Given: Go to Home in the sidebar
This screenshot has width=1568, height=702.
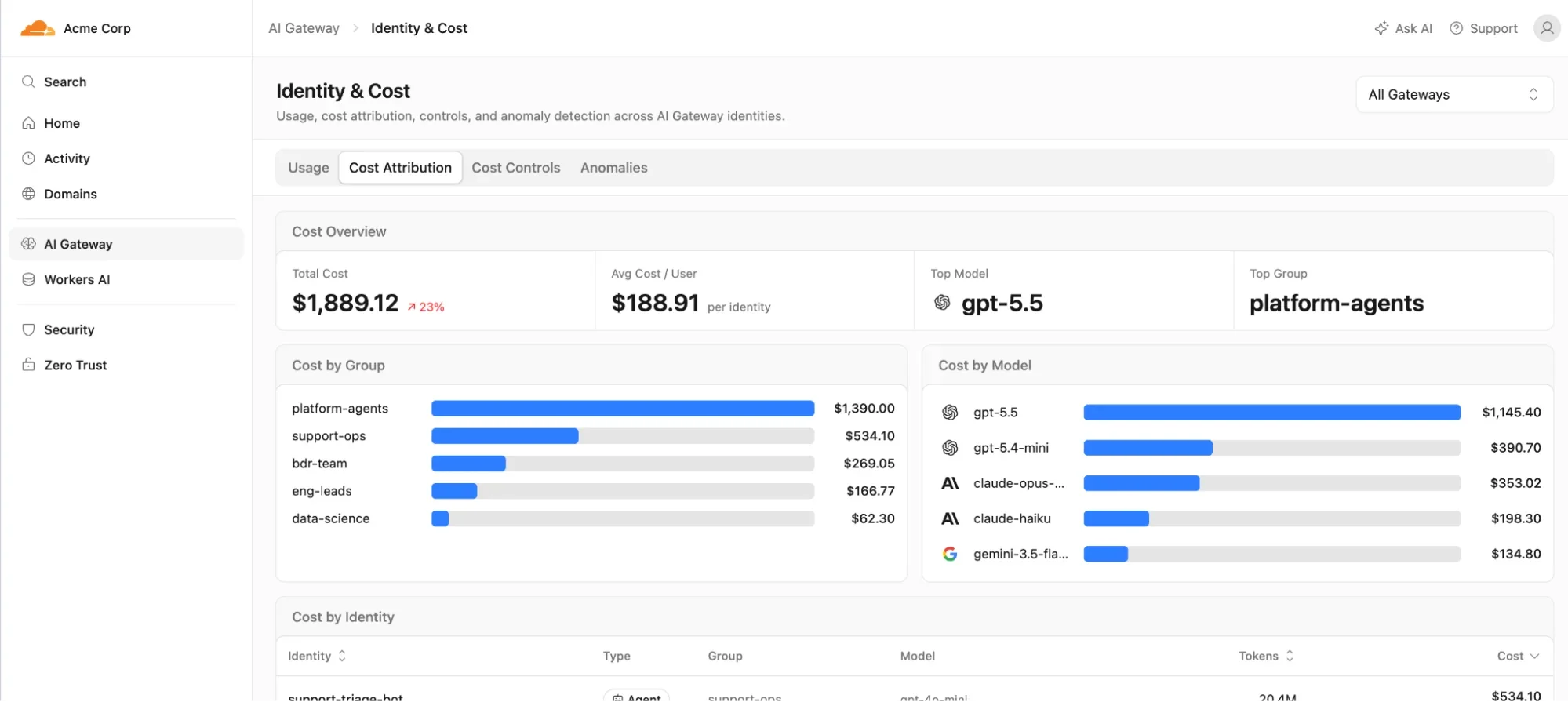Looking at the screenshot, I should coord(126,123).
